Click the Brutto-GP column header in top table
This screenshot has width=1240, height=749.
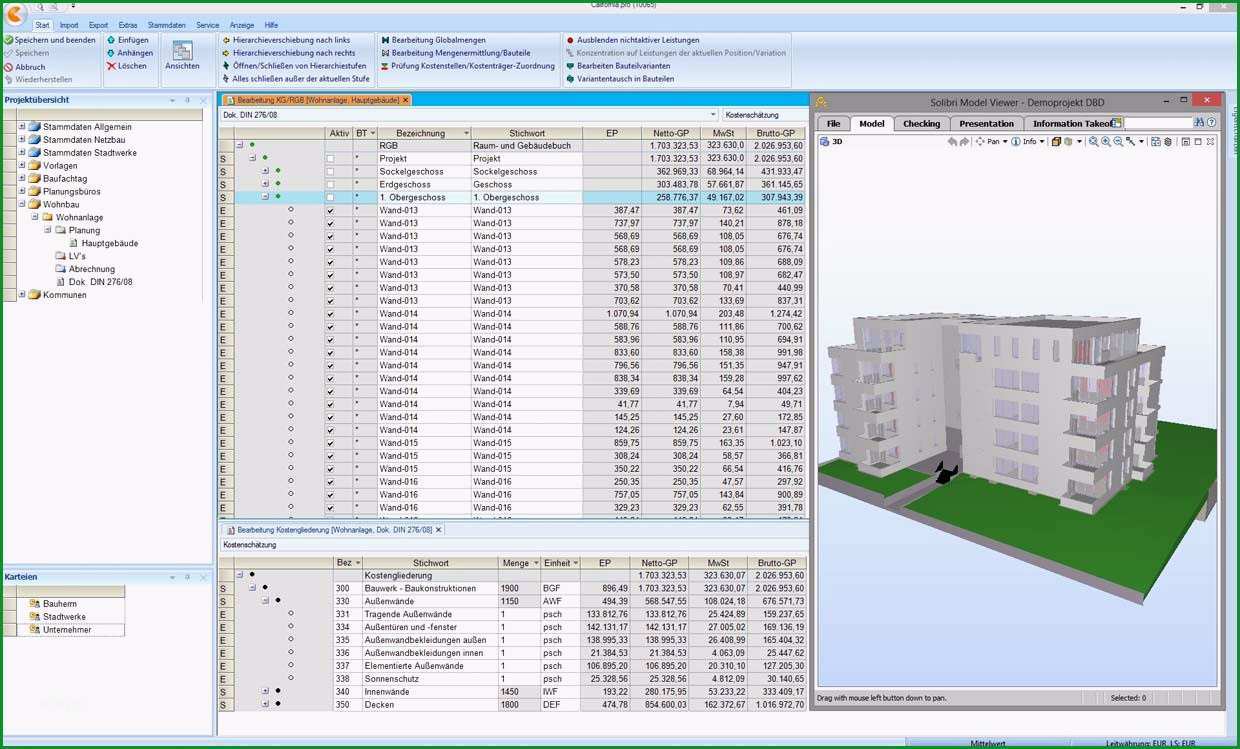[x=775, y=133]
